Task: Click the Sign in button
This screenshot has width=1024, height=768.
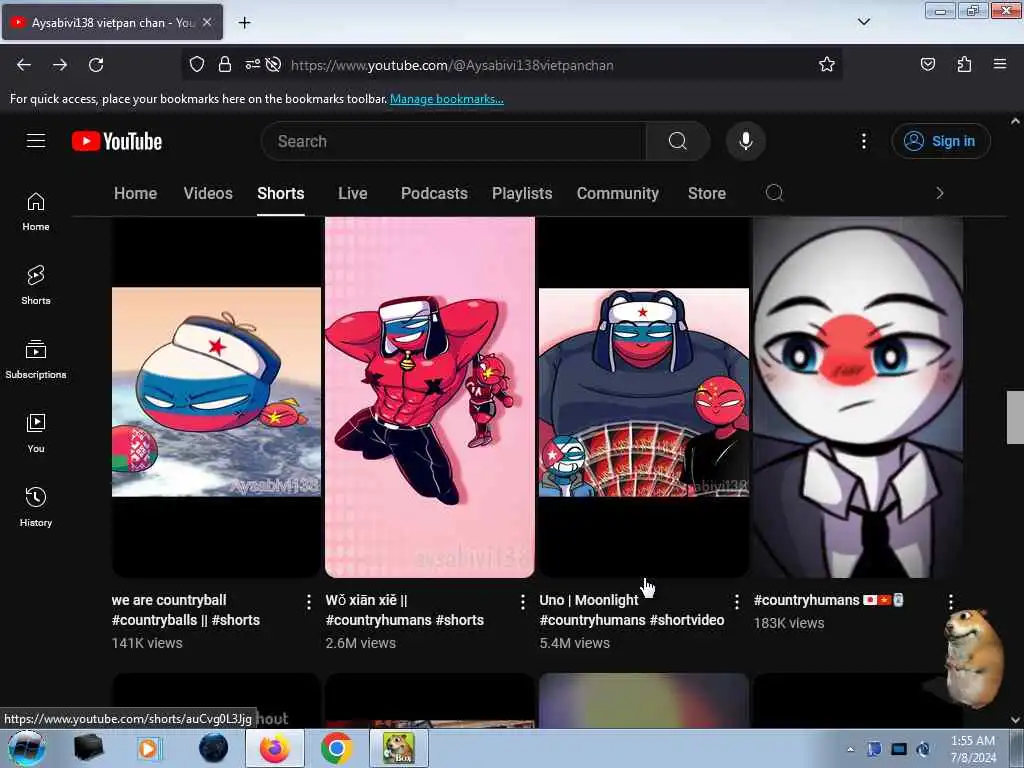Action: [940, 141]
